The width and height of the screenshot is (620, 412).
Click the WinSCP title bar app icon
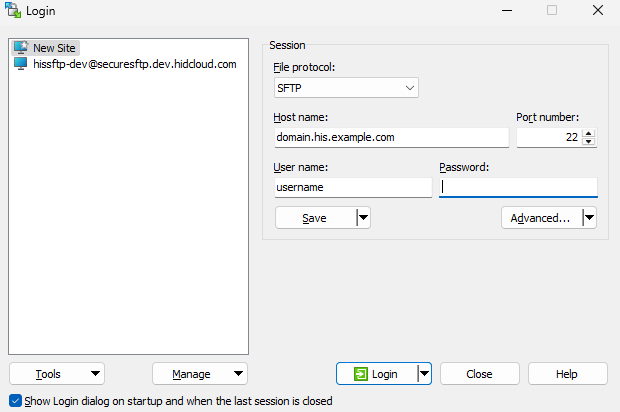point(13,11)
